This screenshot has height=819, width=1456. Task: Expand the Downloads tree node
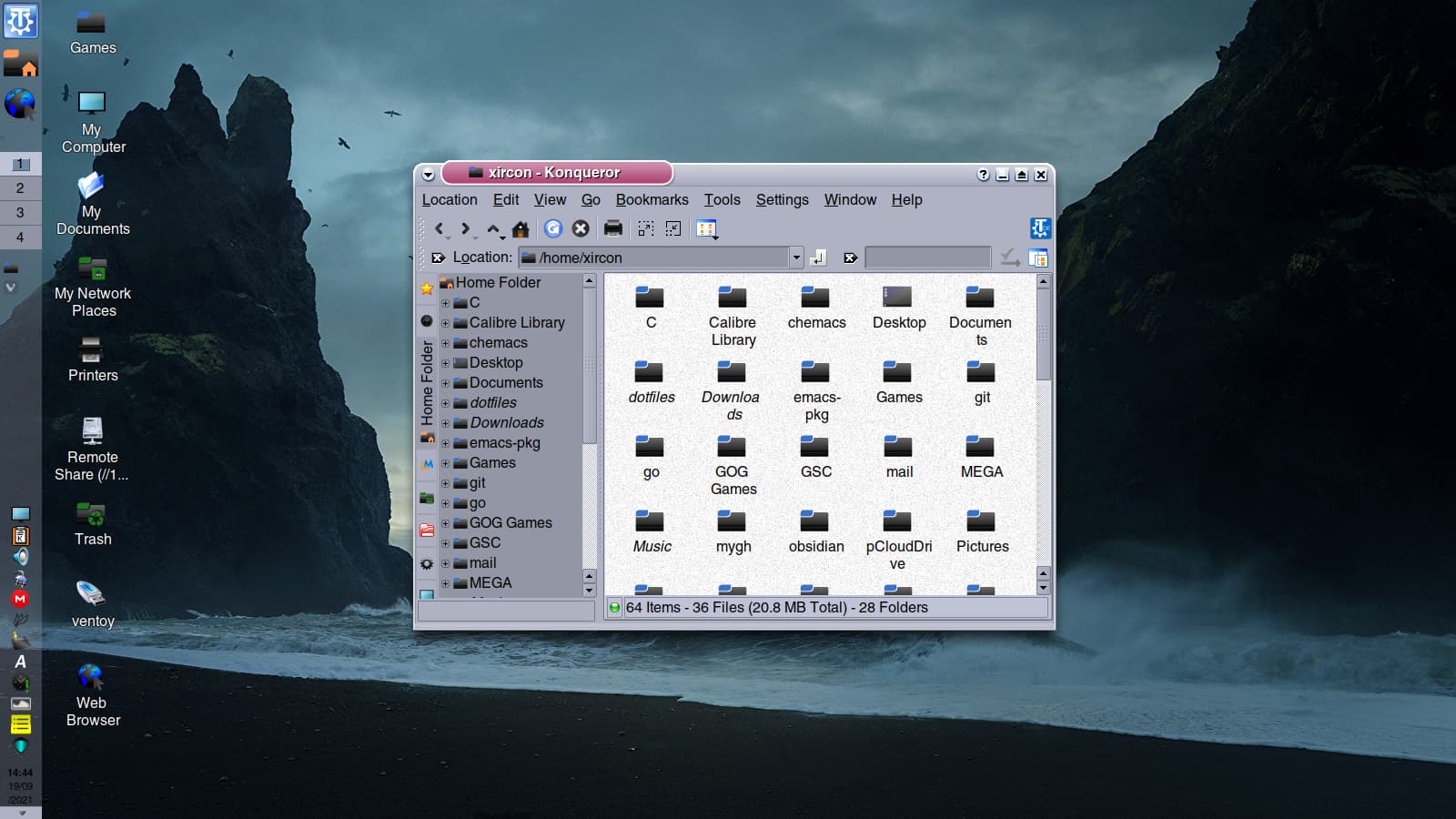pyautogui.click(x=445, y=423)
